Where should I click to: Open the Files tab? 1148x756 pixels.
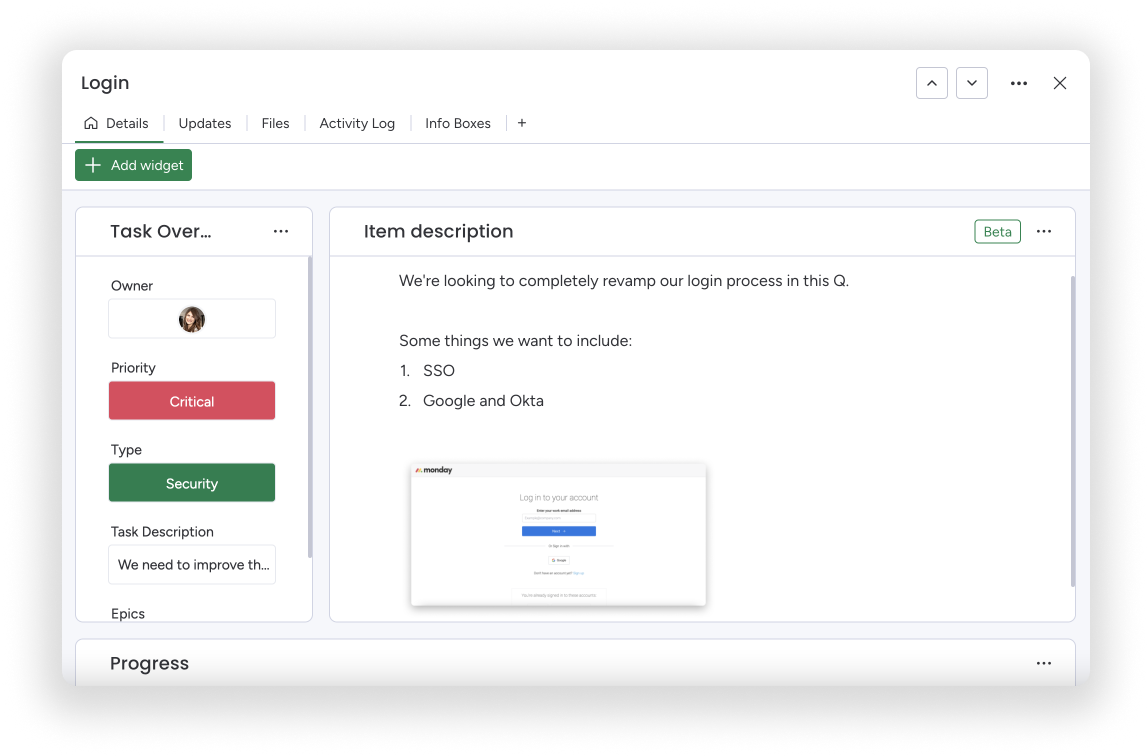pos(275,123)
